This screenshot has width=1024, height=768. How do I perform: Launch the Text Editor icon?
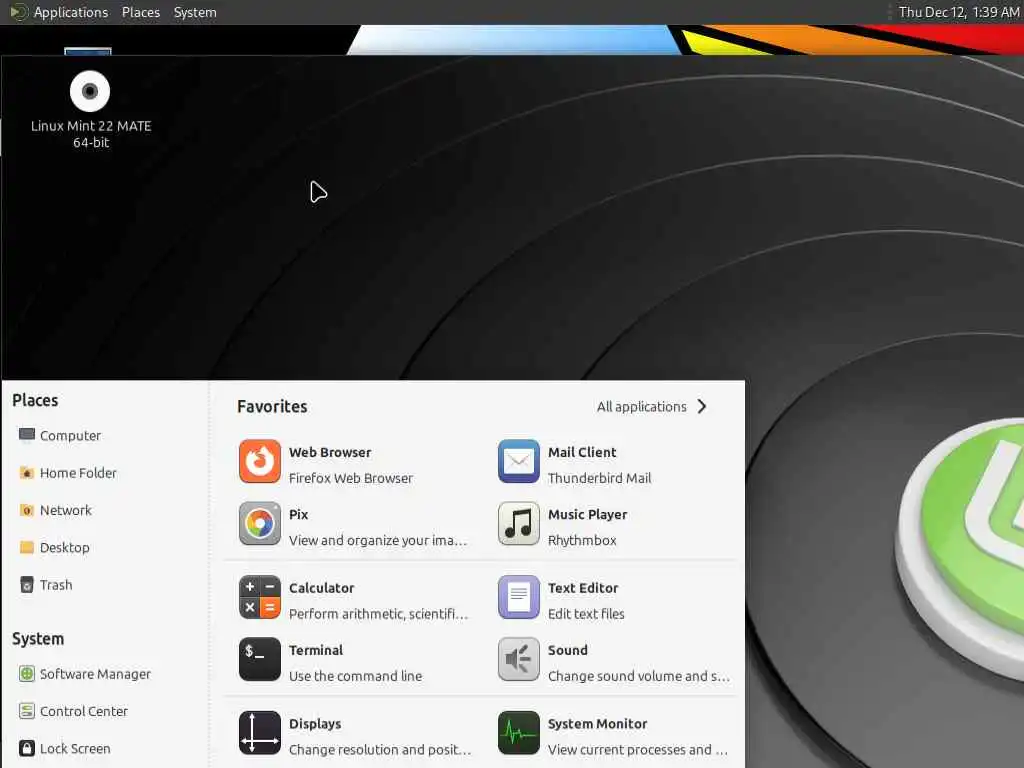click(519, 597)
